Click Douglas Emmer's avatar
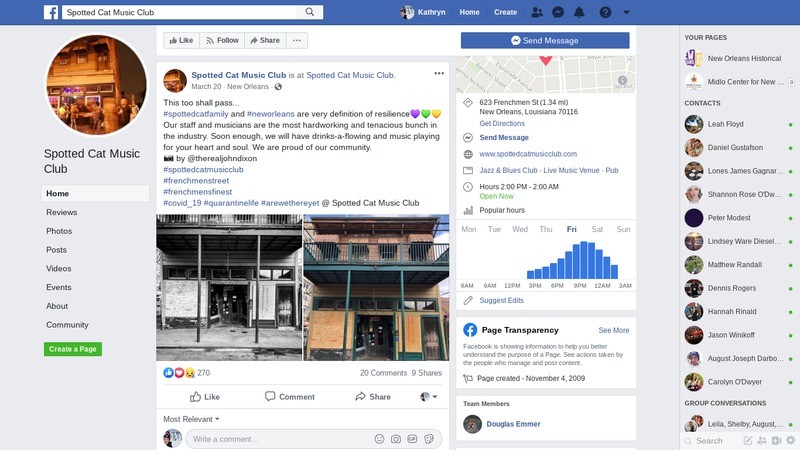 [472, 424]
